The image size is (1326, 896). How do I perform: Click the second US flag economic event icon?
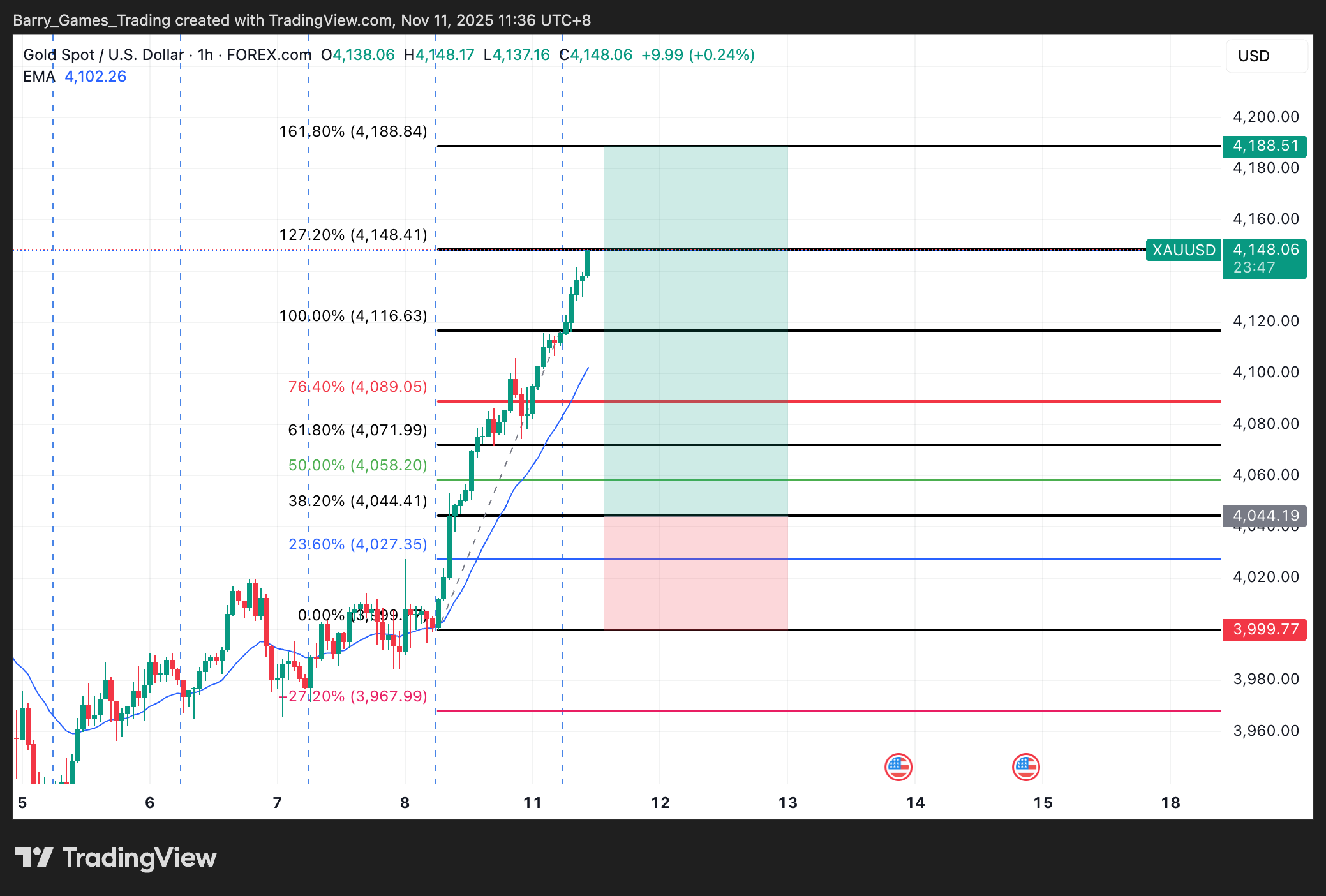[x=1025, y=766]
